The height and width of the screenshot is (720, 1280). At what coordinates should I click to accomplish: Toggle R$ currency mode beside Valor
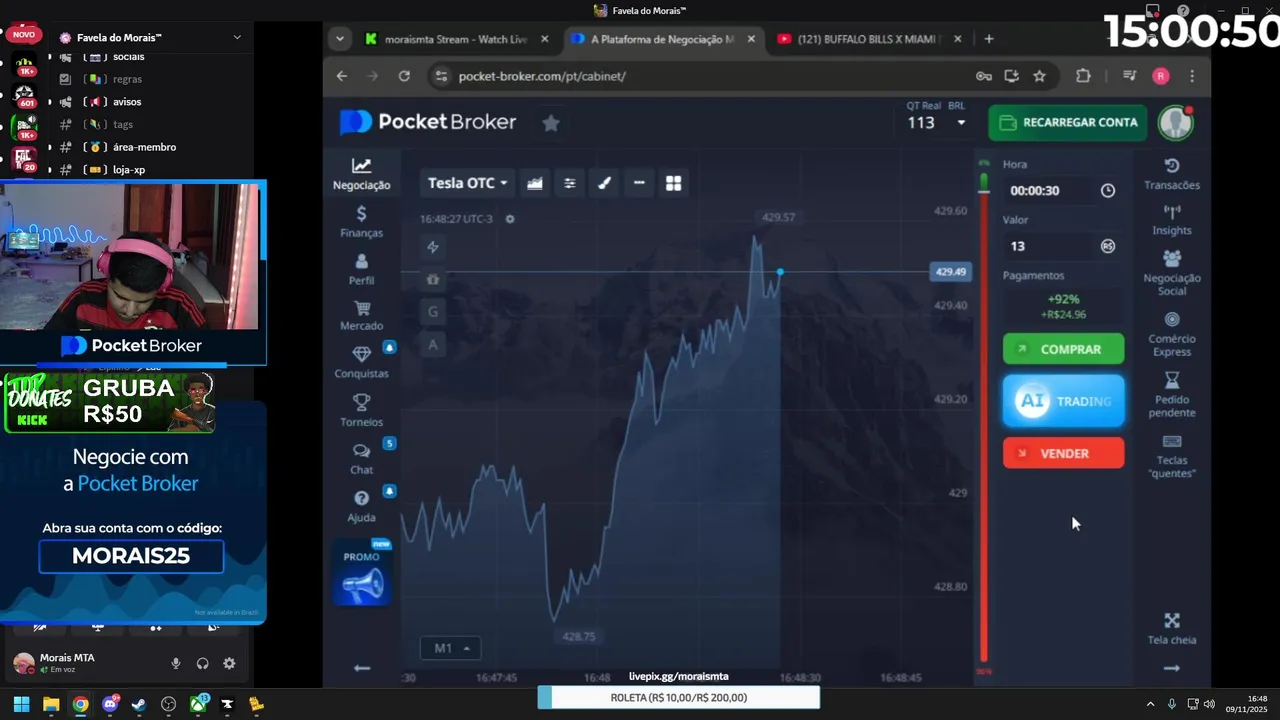tap(1108, 246)
